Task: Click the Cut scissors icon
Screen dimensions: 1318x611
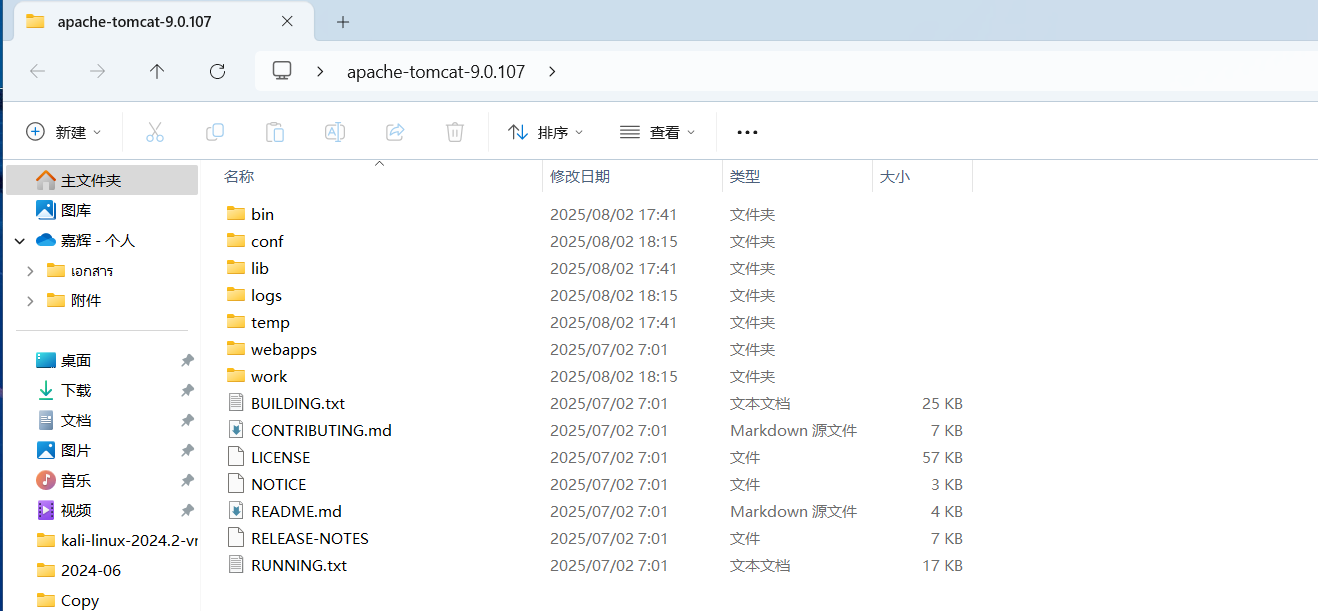Action: click(155, 132)
